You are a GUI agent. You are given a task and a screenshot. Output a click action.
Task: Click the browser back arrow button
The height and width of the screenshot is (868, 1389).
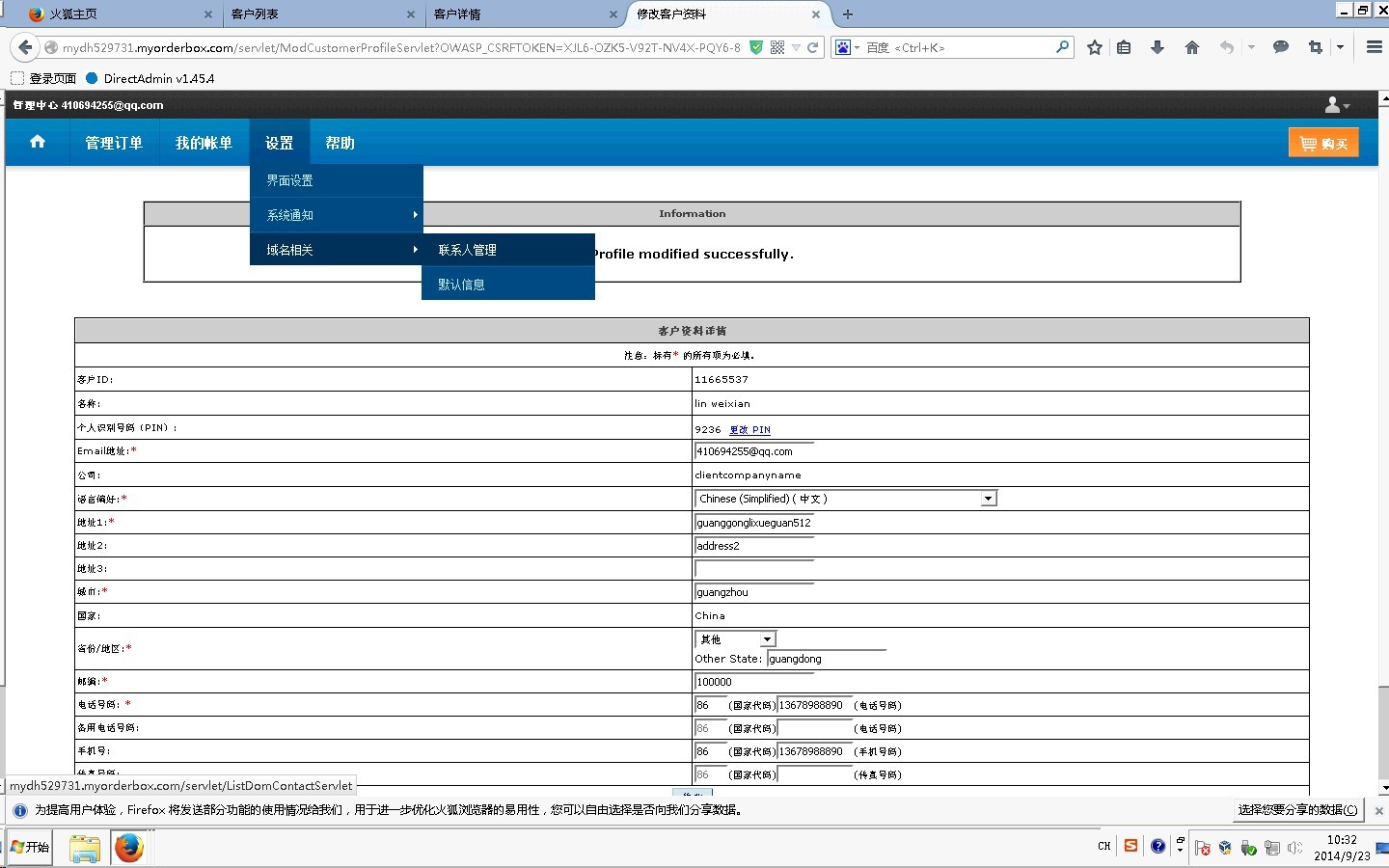pos(25,47)
